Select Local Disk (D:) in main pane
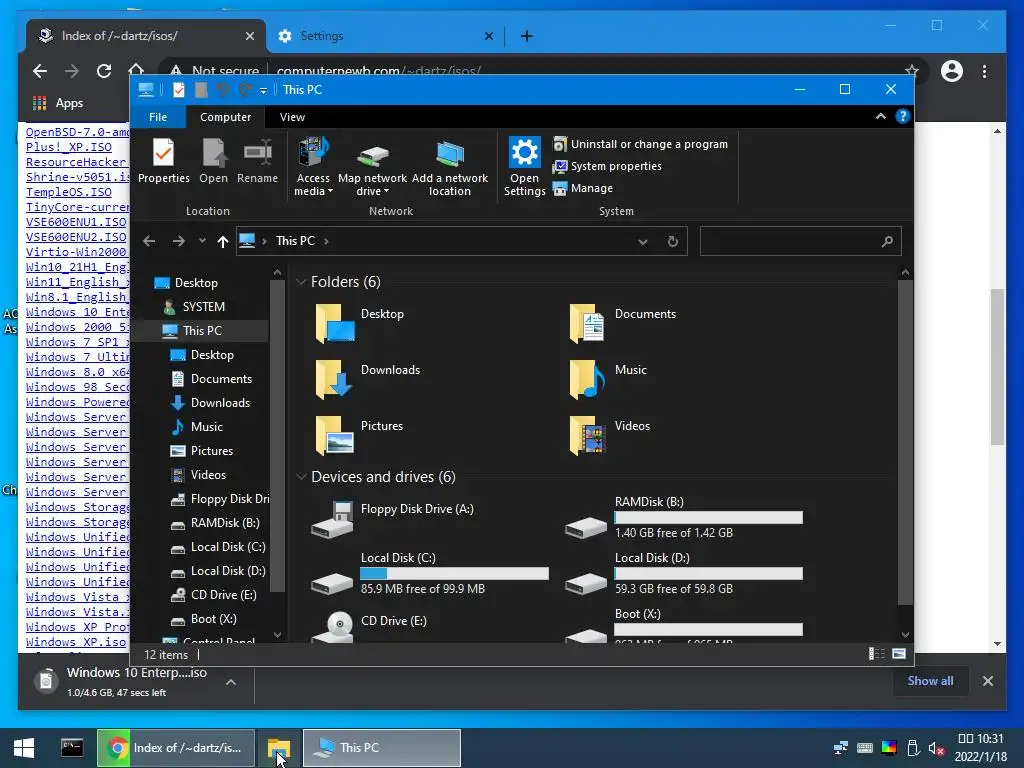Viewport: 1024px width, 768px height. (683, 575)
